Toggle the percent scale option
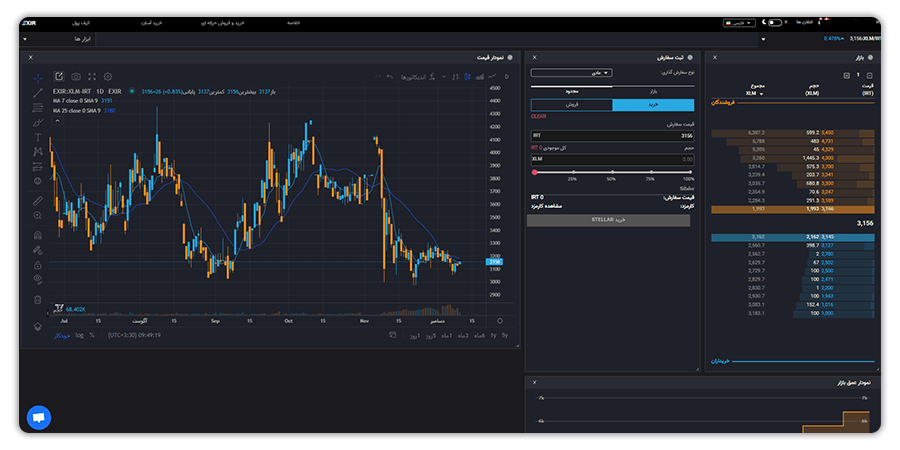 click(x=92, y=335)
